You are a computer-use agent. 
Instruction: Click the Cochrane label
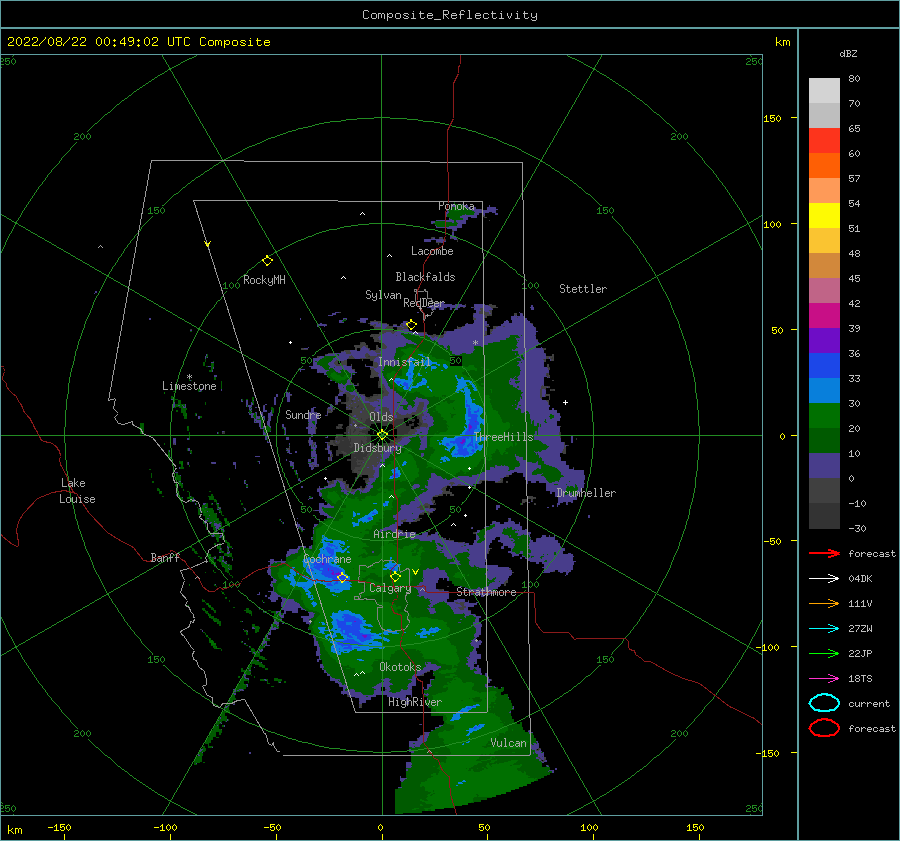point(327,559)
